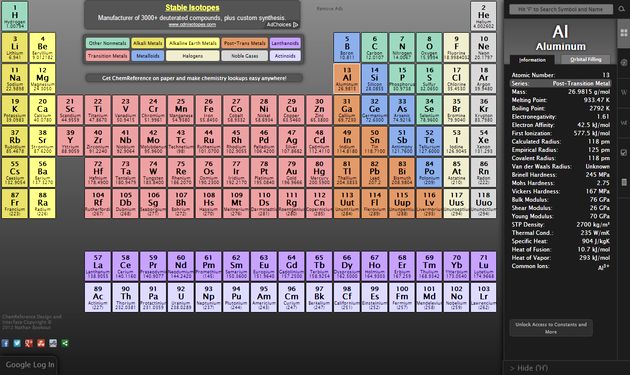Screen dimensions: 630x375
Task: Select the Polonium (Po) element cell
Action: coord(429,172)
